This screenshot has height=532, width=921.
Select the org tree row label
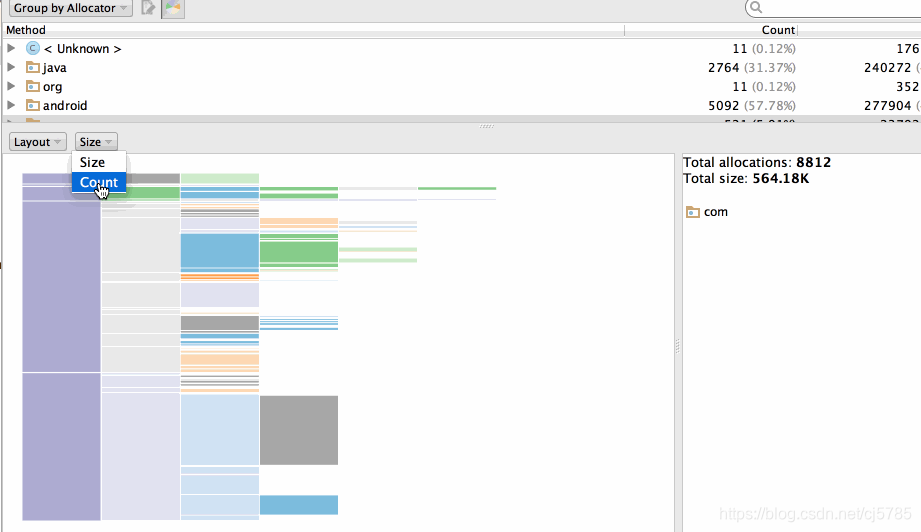pos(52,87)
